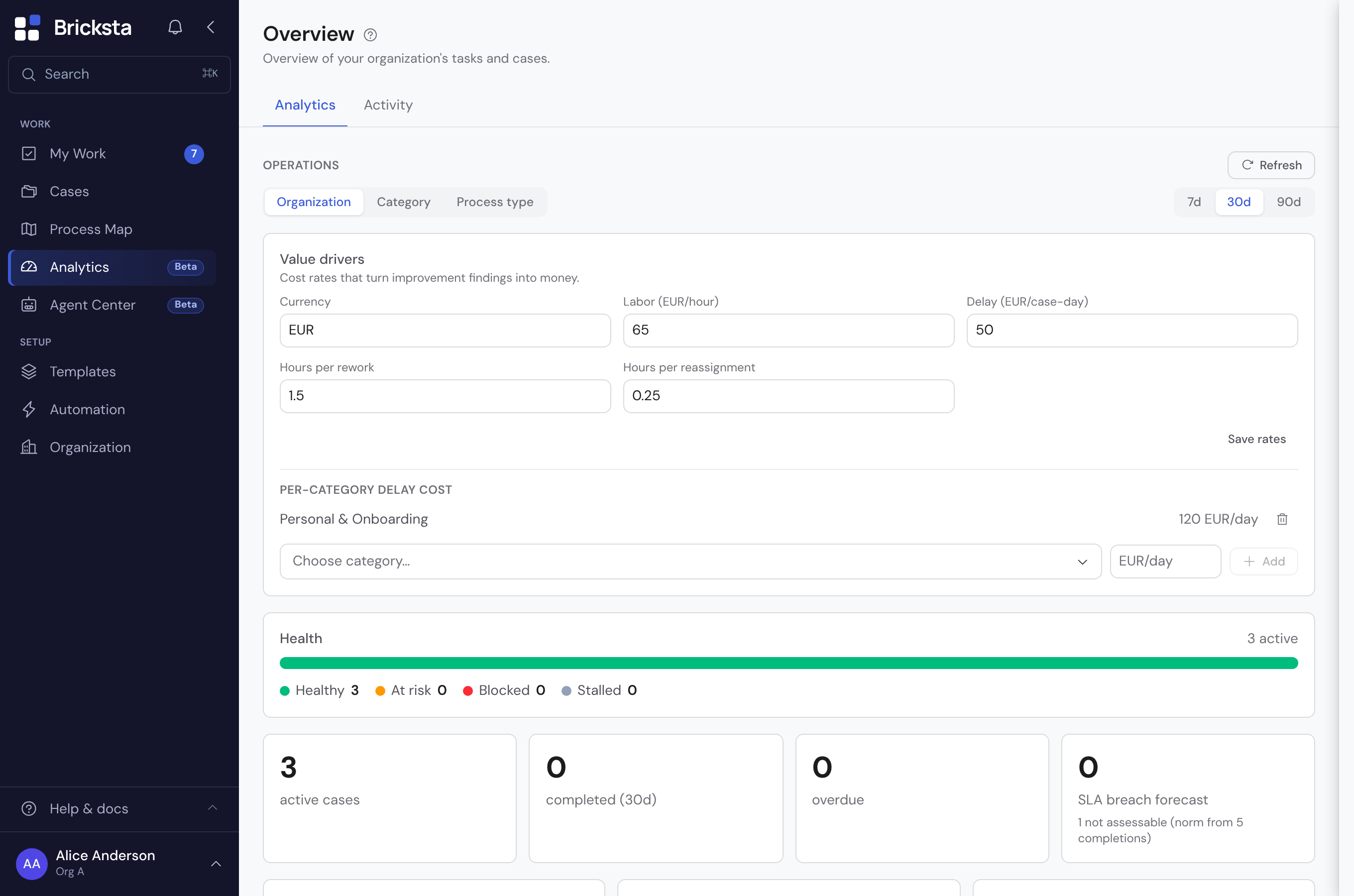
Task: Click the Beta badge beside Agent Center
Action: (x=186, y=305)
